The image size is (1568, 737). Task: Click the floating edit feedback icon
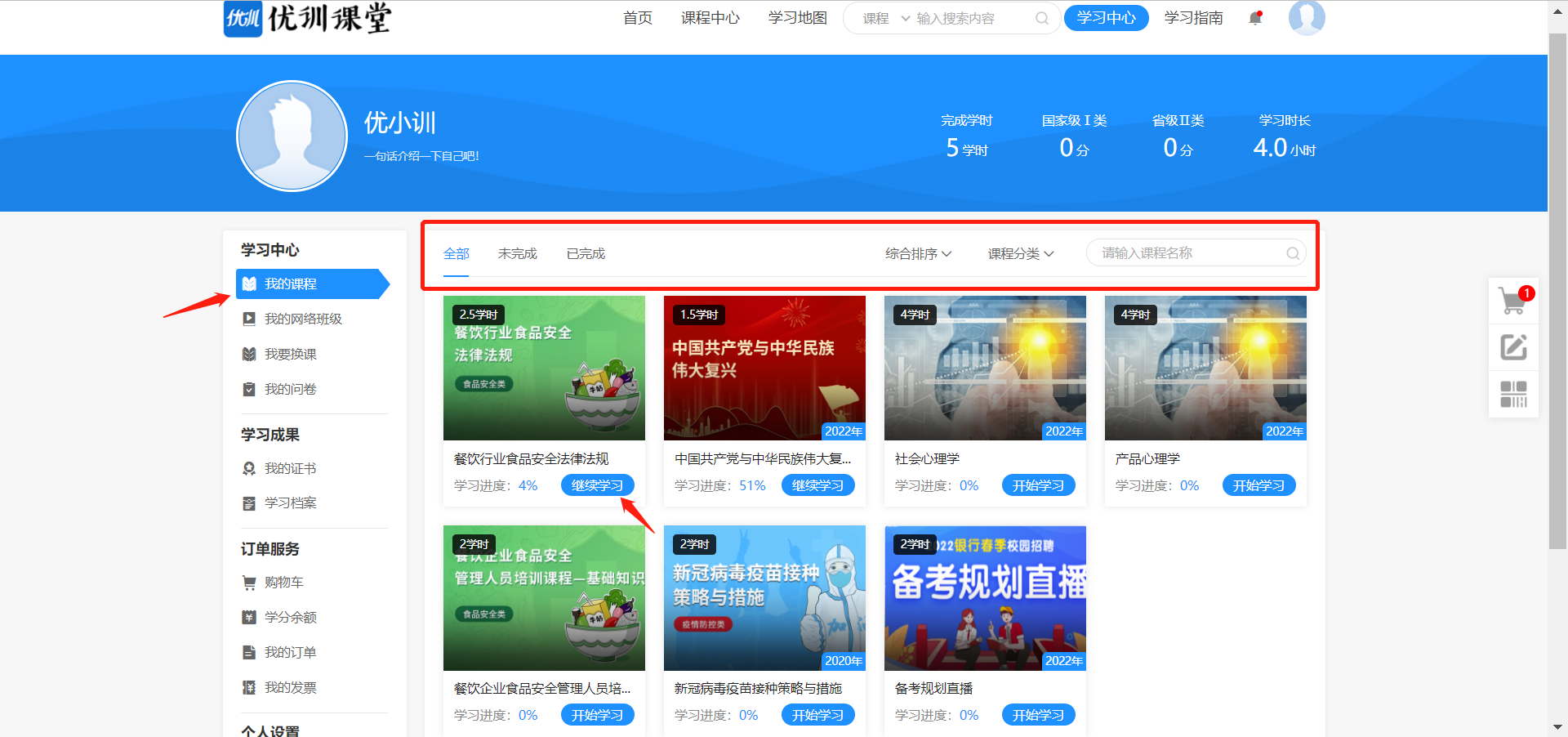point(1513,347)
